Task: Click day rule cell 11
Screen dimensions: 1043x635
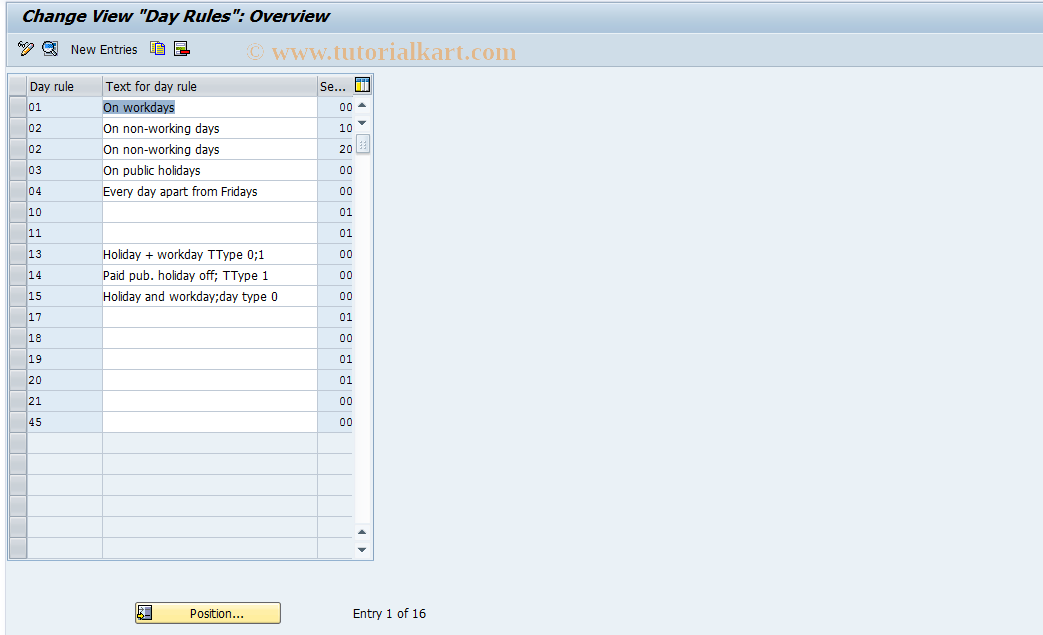Action: coord(65,233)
